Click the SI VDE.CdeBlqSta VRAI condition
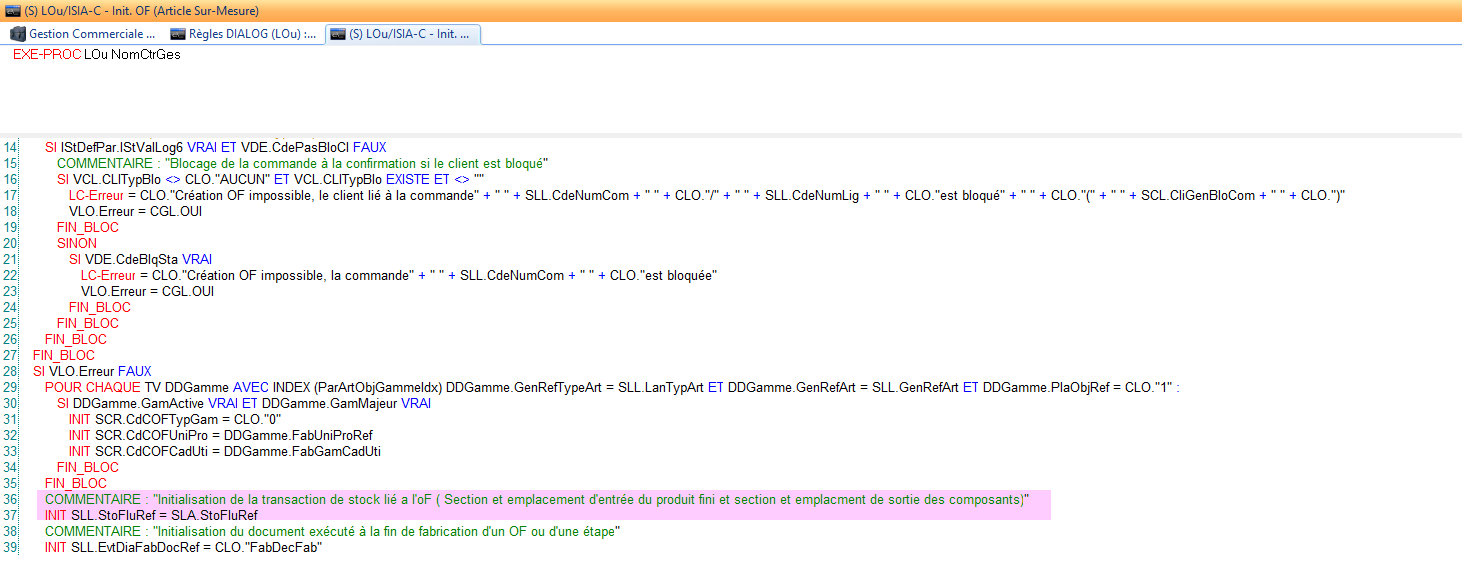 coord(140,259)
